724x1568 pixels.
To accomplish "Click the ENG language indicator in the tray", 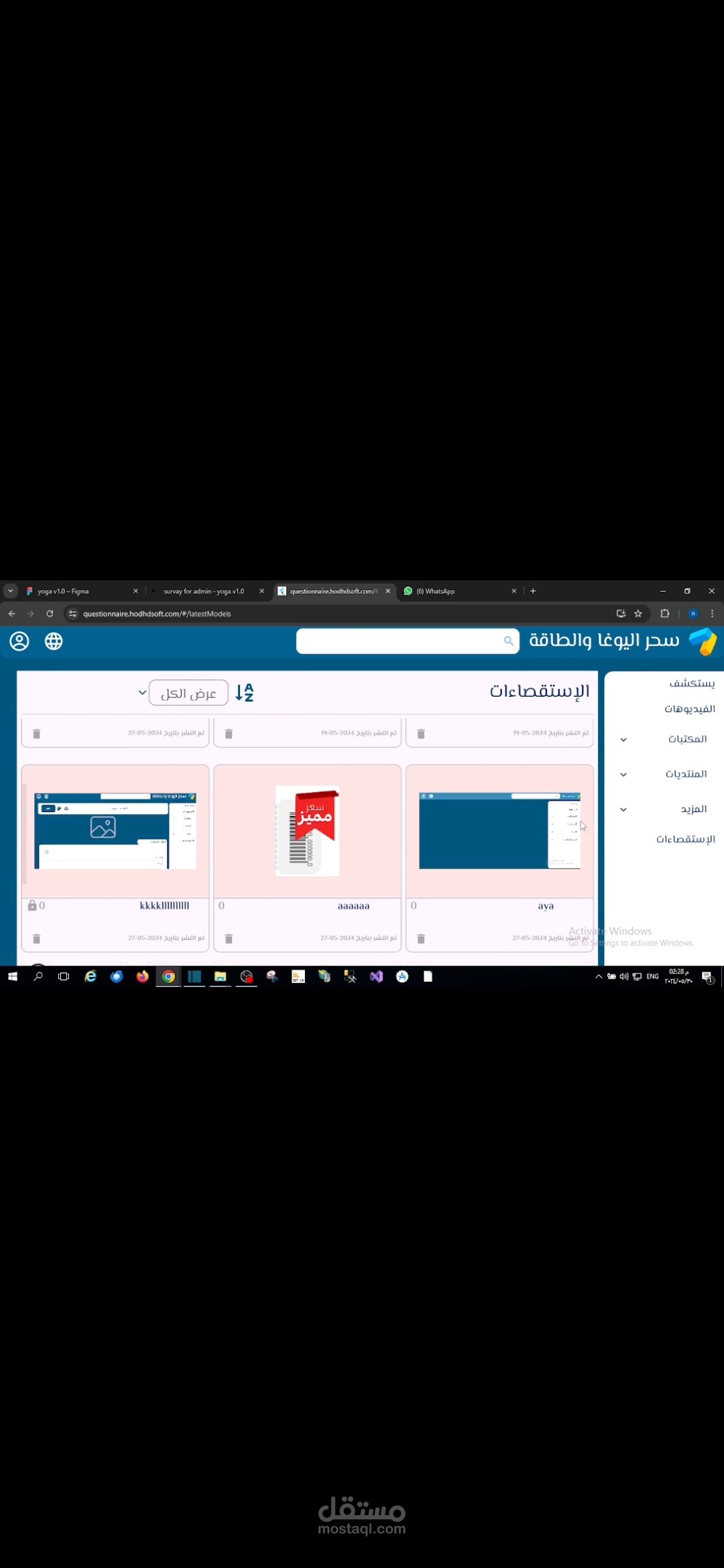I will [x=652, y=976].
